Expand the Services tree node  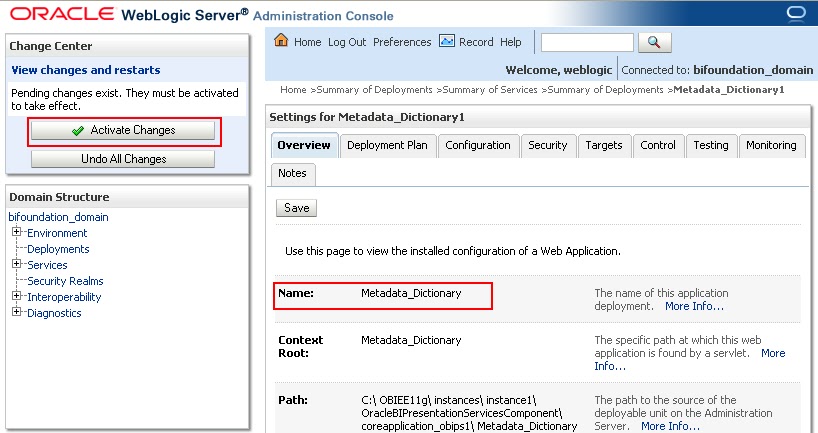(x=16, y=263)
